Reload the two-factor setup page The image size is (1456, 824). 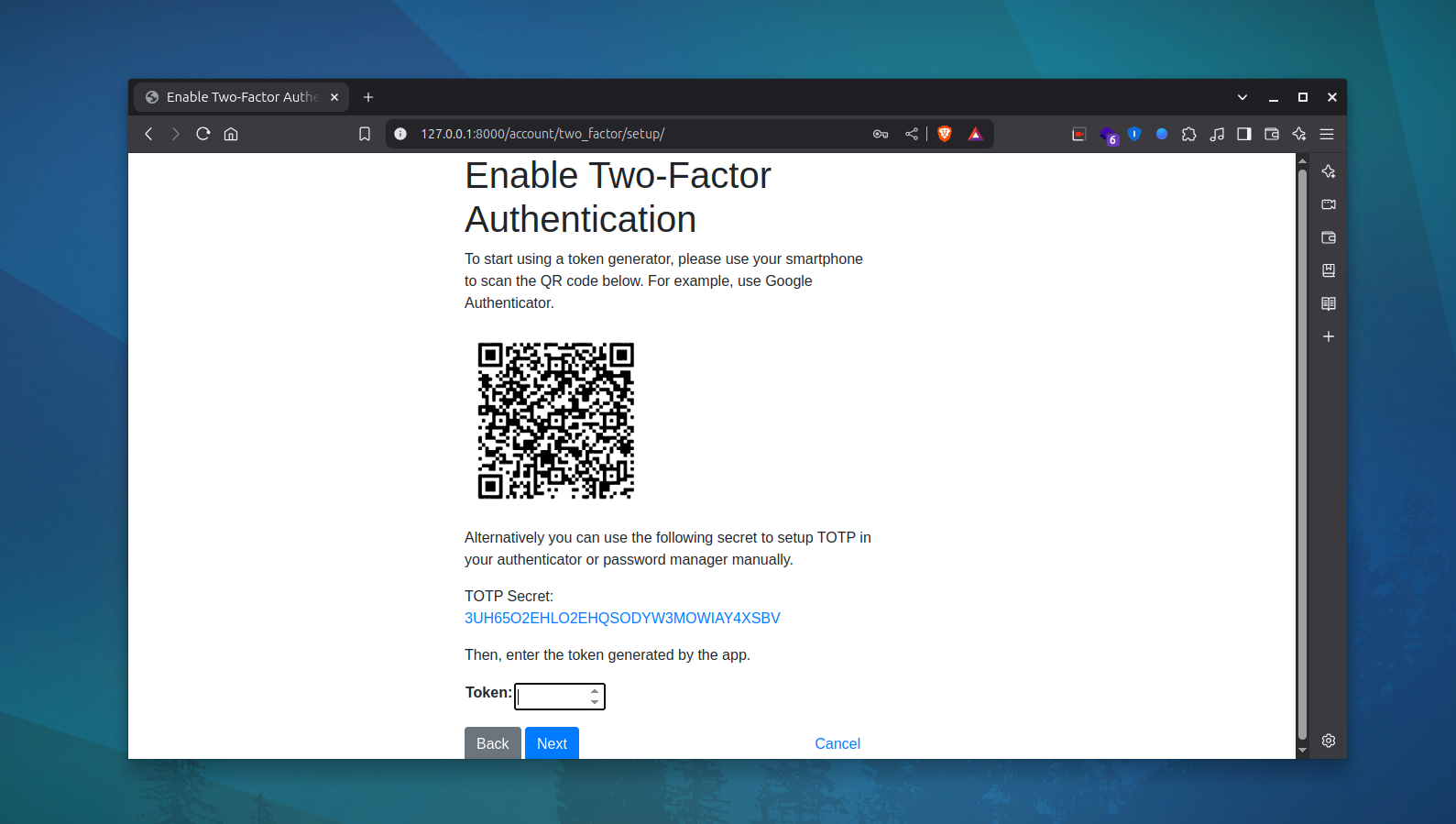tap(203, 134)
